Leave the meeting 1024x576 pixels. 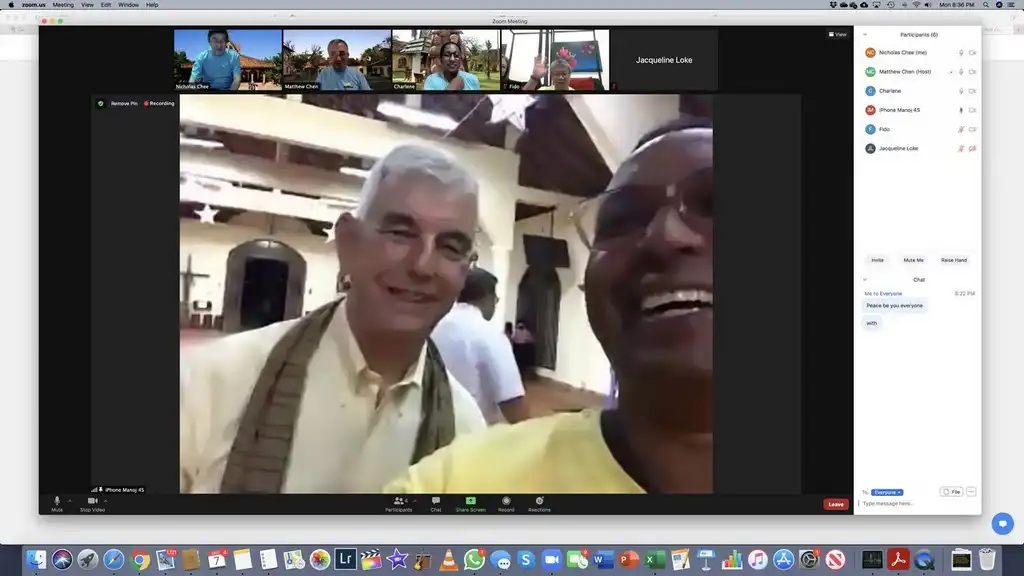point(836,504)
